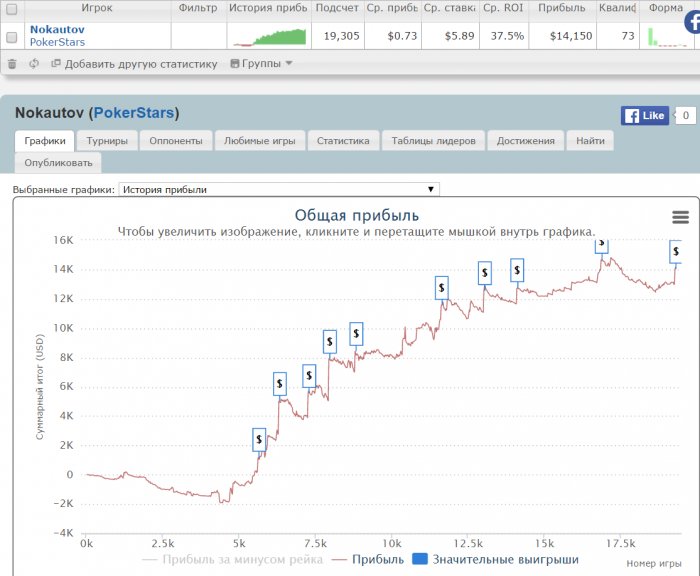Click the round Facebook icon at top right
This screenshot has width=700, height=576.
692,21
